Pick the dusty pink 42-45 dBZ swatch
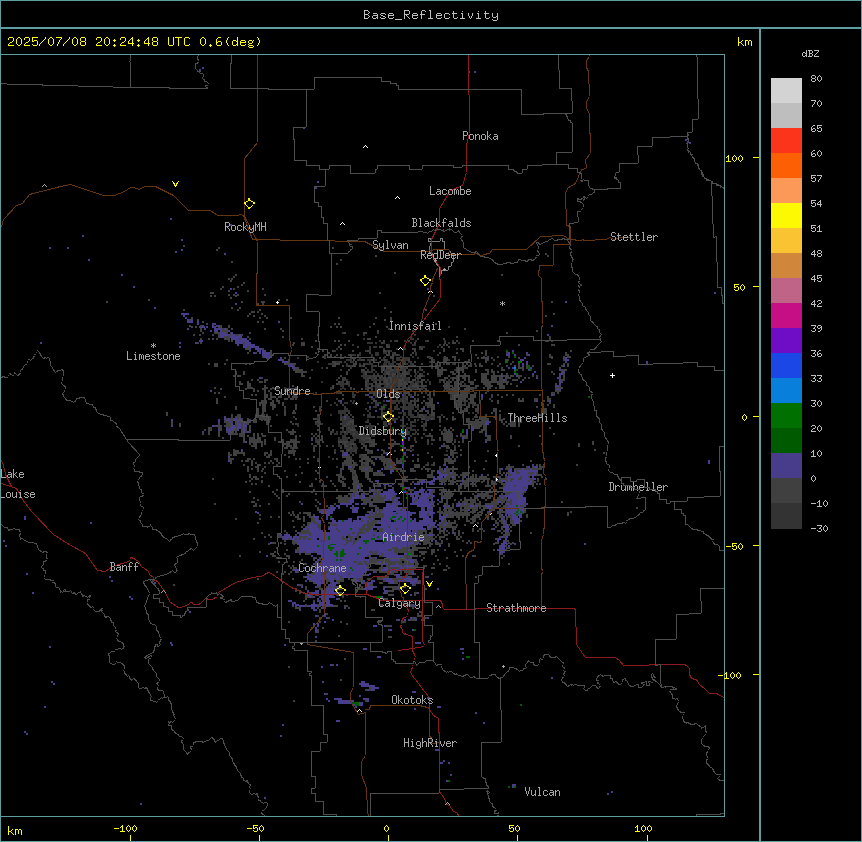This screenshot has width=862, height=842. 786,290
